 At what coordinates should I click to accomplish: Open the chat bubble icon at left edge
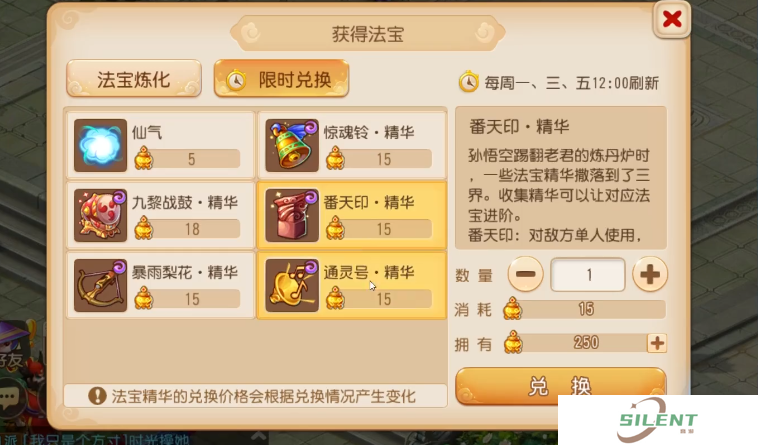tap(10, 397)
